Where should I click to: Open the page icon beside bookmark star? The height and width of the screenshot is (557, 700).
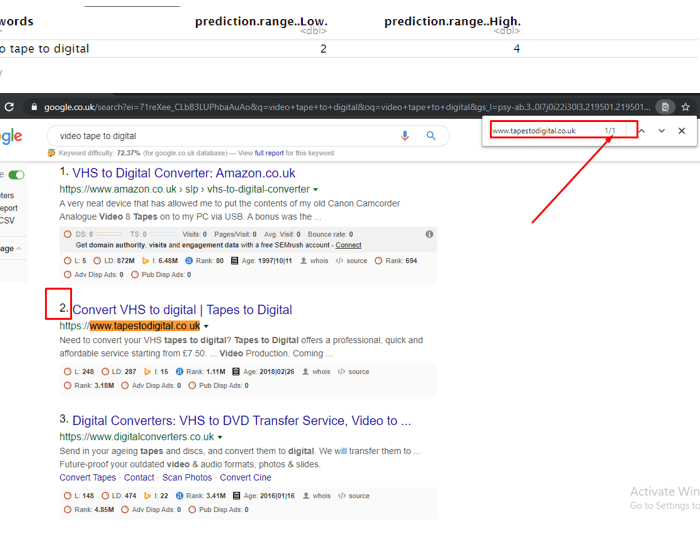(665, 107)
